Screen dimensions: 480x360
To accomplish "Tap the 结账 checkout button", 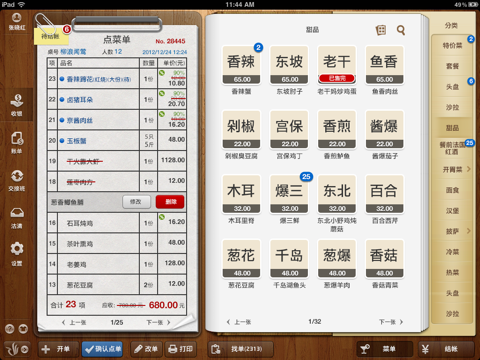I will coord(447,349).
